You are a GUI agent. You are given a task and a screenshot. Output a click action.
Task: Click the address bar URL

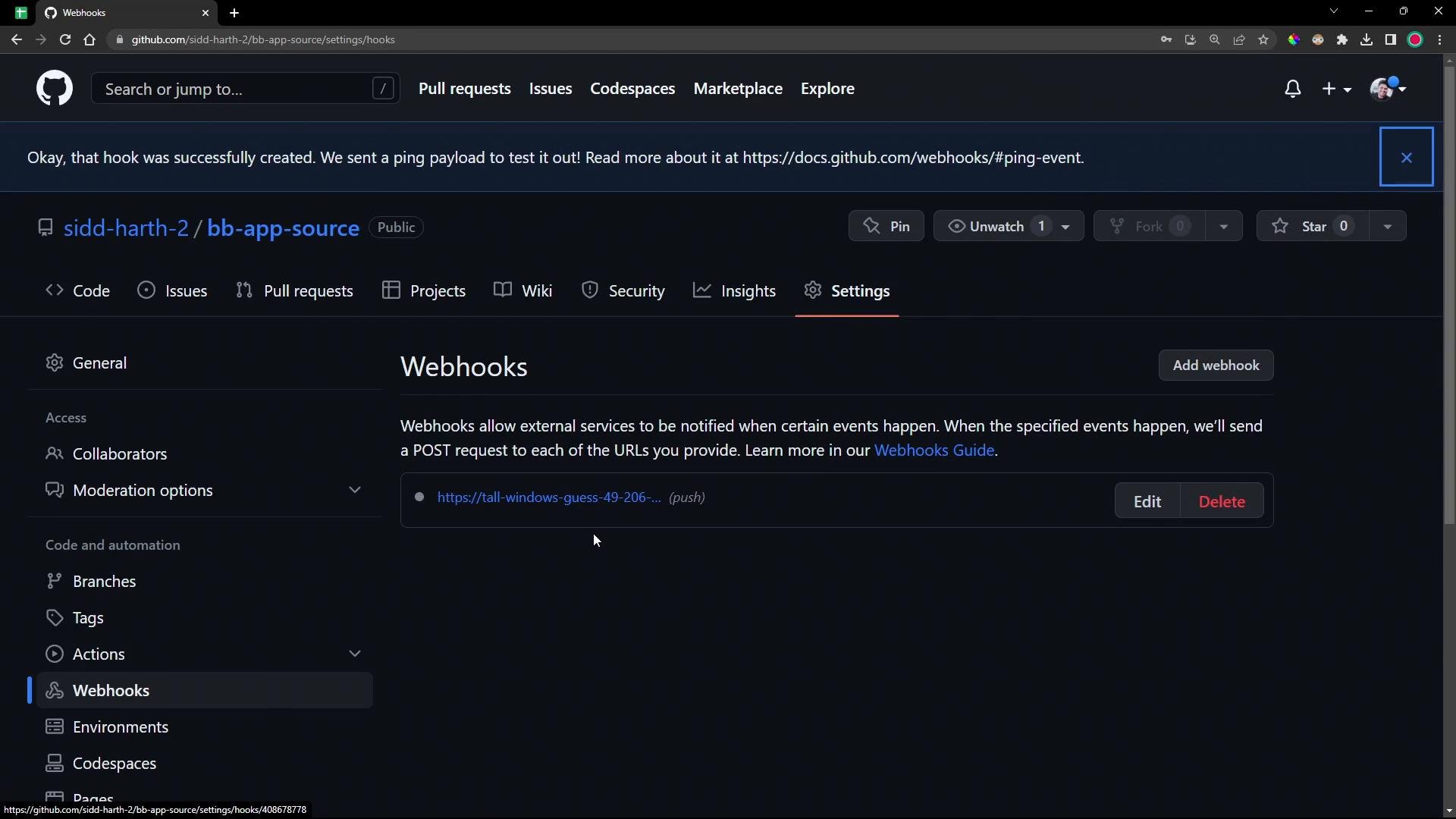tap(263, 39)
